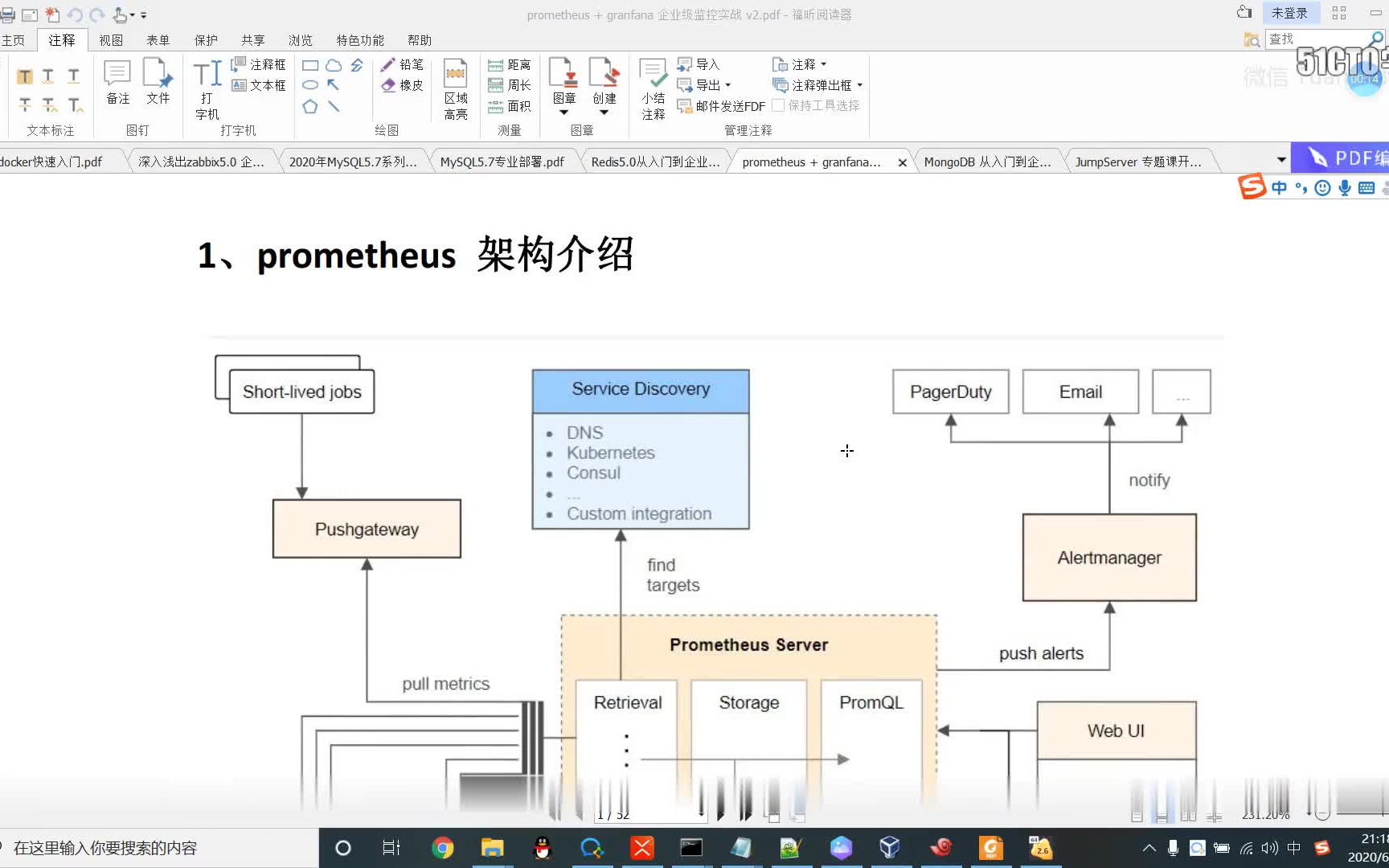Open the document tab list dropdown arrow
Screen dimensions: 1389x868
pyautogui.click(x=1281, y=160)
